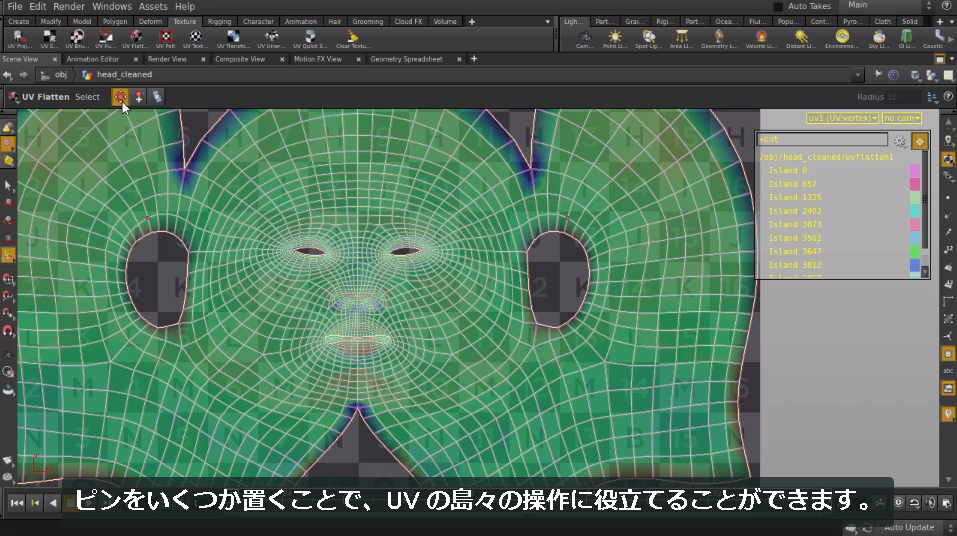Add an Environment Light from the shelf
Viewport: 957px width, 536px height.
[x=842, y=39]
